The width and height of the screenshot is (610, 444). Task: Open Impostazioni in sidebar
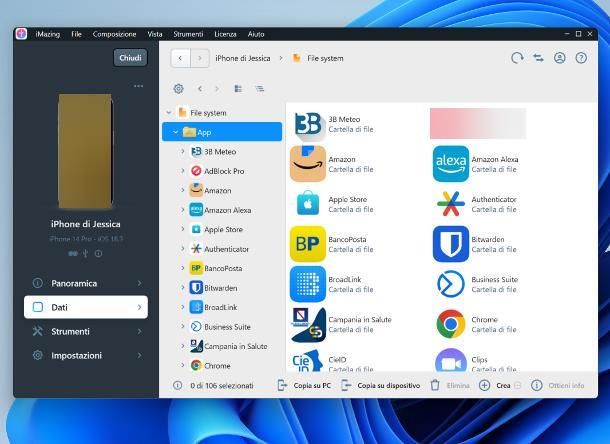86,355
